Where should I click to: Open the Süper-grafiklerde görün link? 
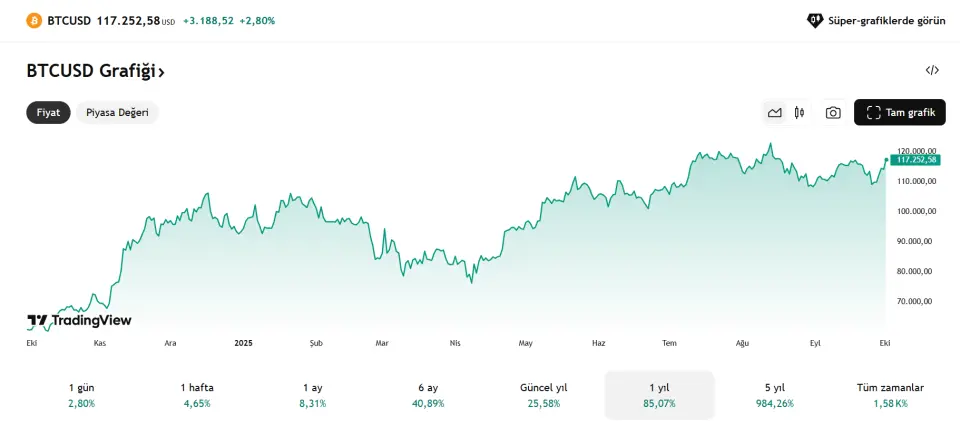(886, 20)
